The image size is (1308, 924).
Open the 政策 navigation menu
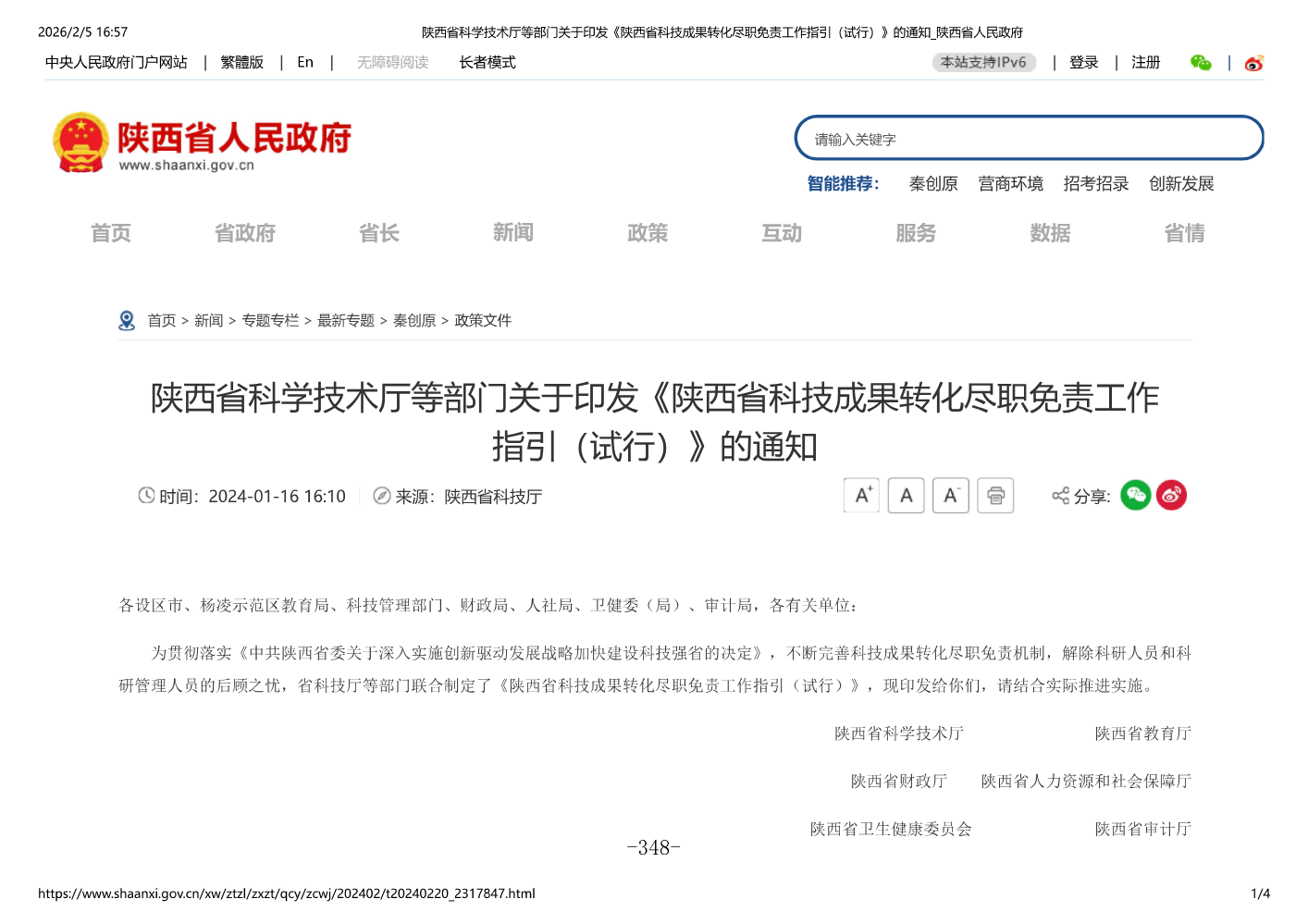coord(648,233)
